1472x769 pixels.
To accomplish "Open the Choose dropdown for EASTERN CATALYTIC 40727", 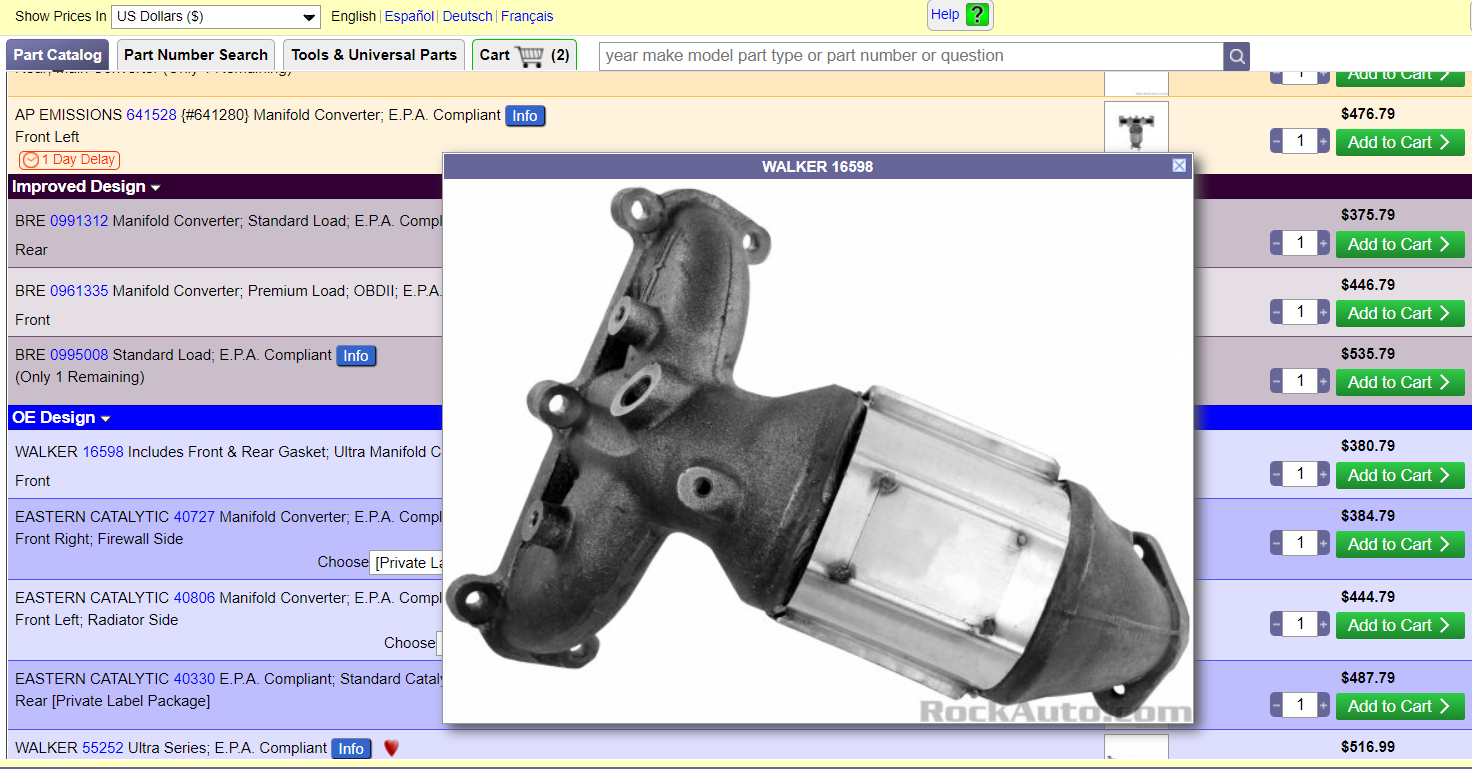I will (x=406, y=562).
